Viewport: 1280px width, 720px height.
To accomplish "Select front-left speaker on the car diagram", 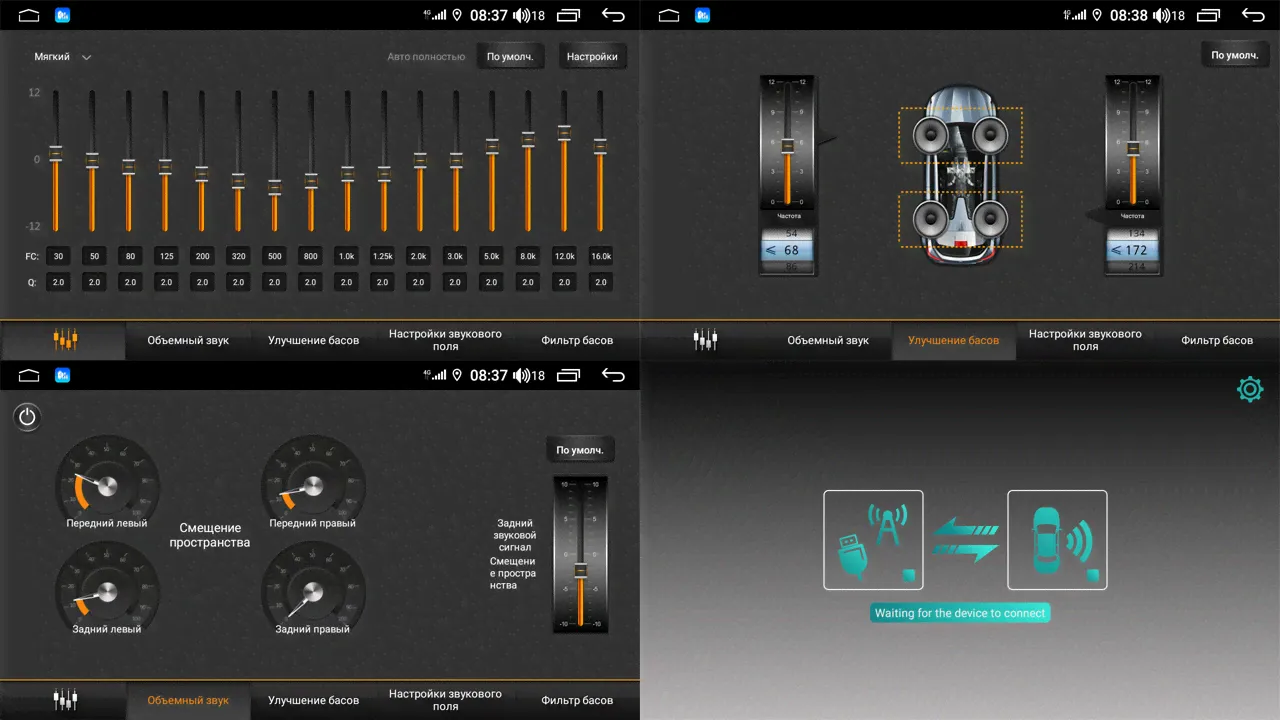I will (x=930, y=134).
